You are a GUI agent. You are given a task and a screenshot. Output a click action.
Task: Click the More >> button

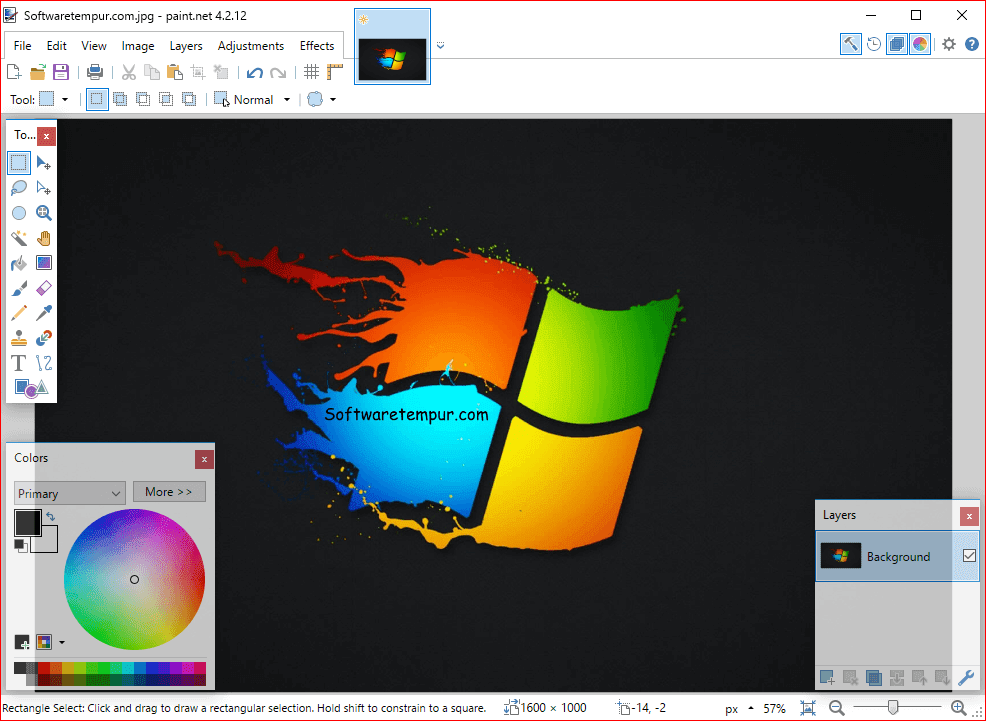[x=169, y=492]
